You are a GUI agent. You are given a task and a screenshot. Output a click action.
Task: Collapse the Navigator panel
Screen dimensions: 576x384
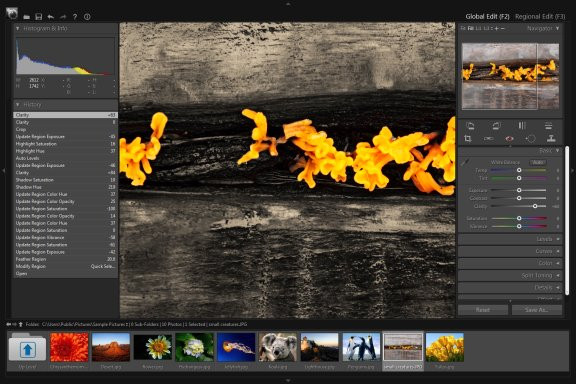[x=558, y=28]
